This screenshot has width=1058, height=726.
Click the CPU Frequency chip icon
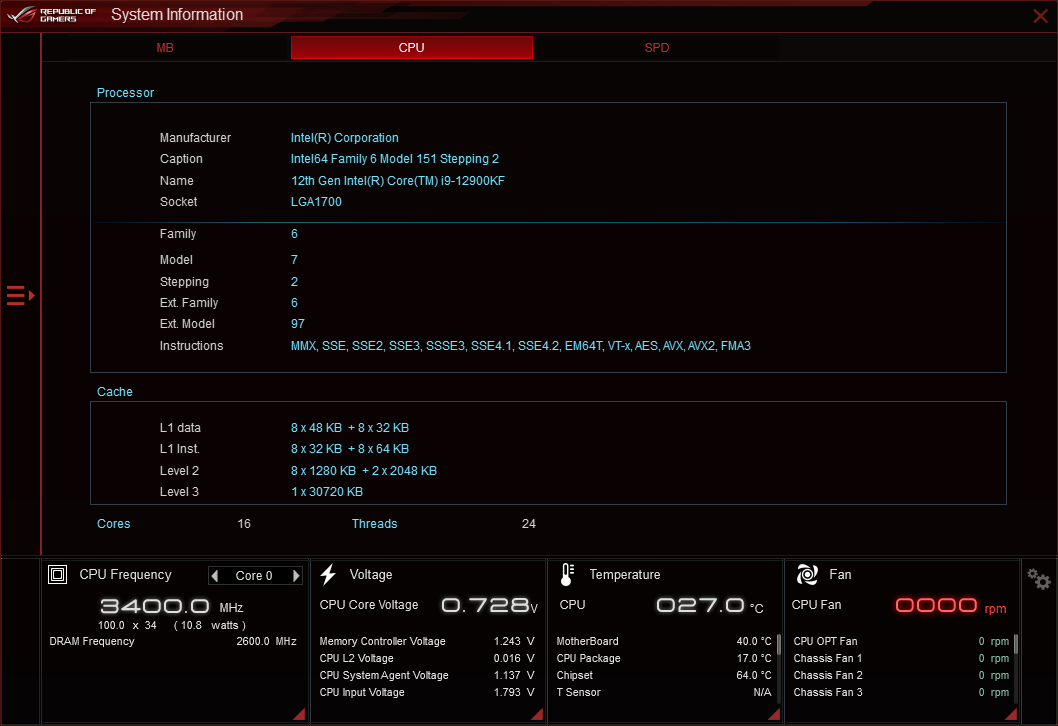pyautogui.click(x=57, y=575)
